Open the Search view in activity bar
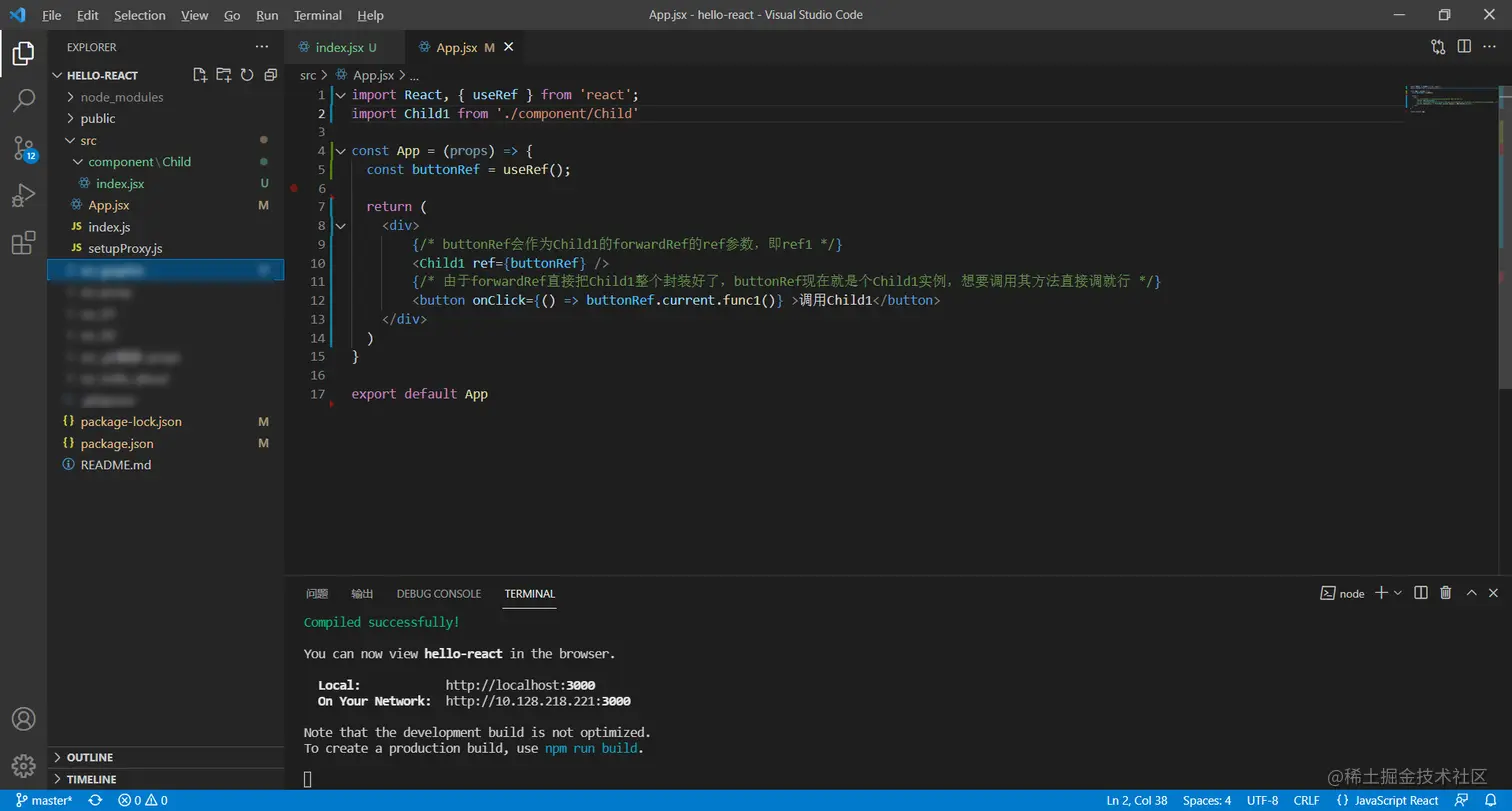The height and width of the screenshot is (811, 1512). click(23, 100)
